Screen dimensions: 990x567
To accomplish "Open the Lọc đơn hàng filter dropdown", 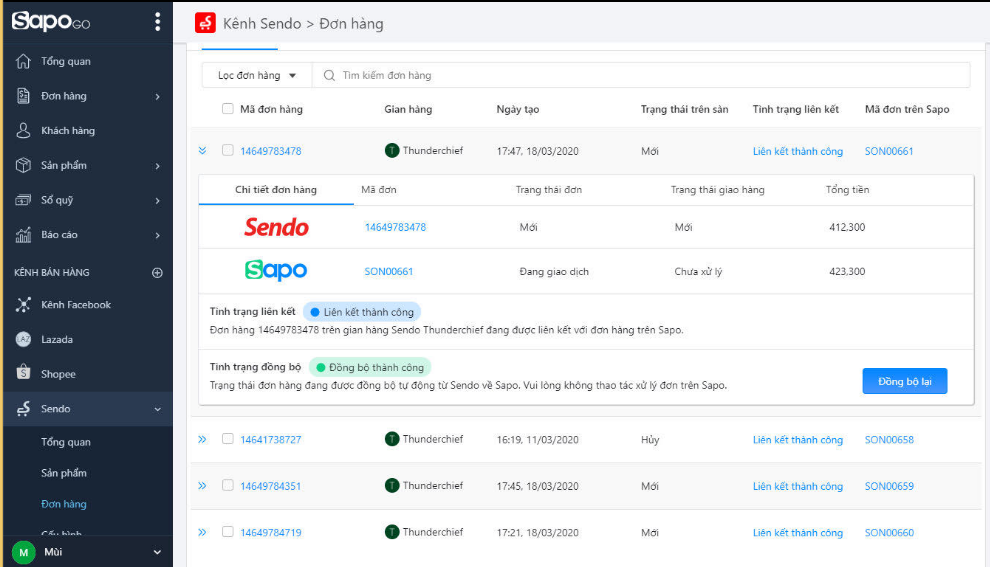I will [x=257, y=76].
